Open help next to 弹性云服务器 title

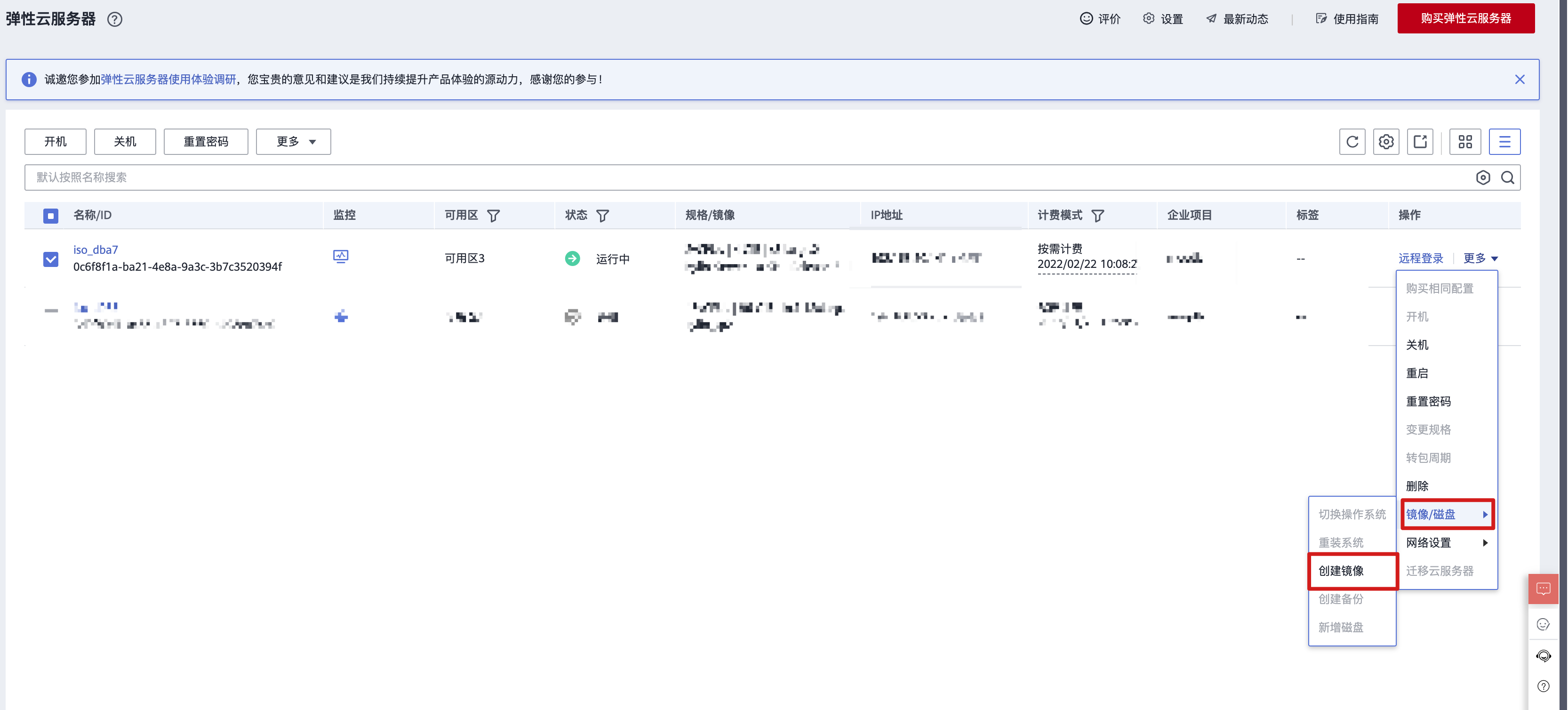tap(114, 19)
